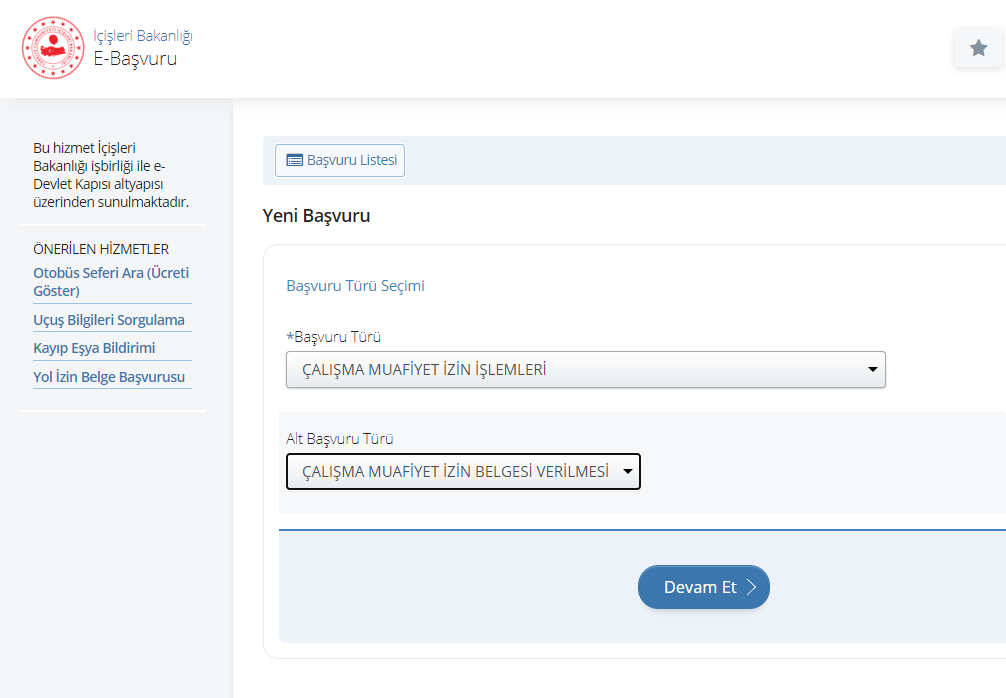
Task: Click the arrow of the Alt Başvuru Türü dropdown
Action: [628, 472]
